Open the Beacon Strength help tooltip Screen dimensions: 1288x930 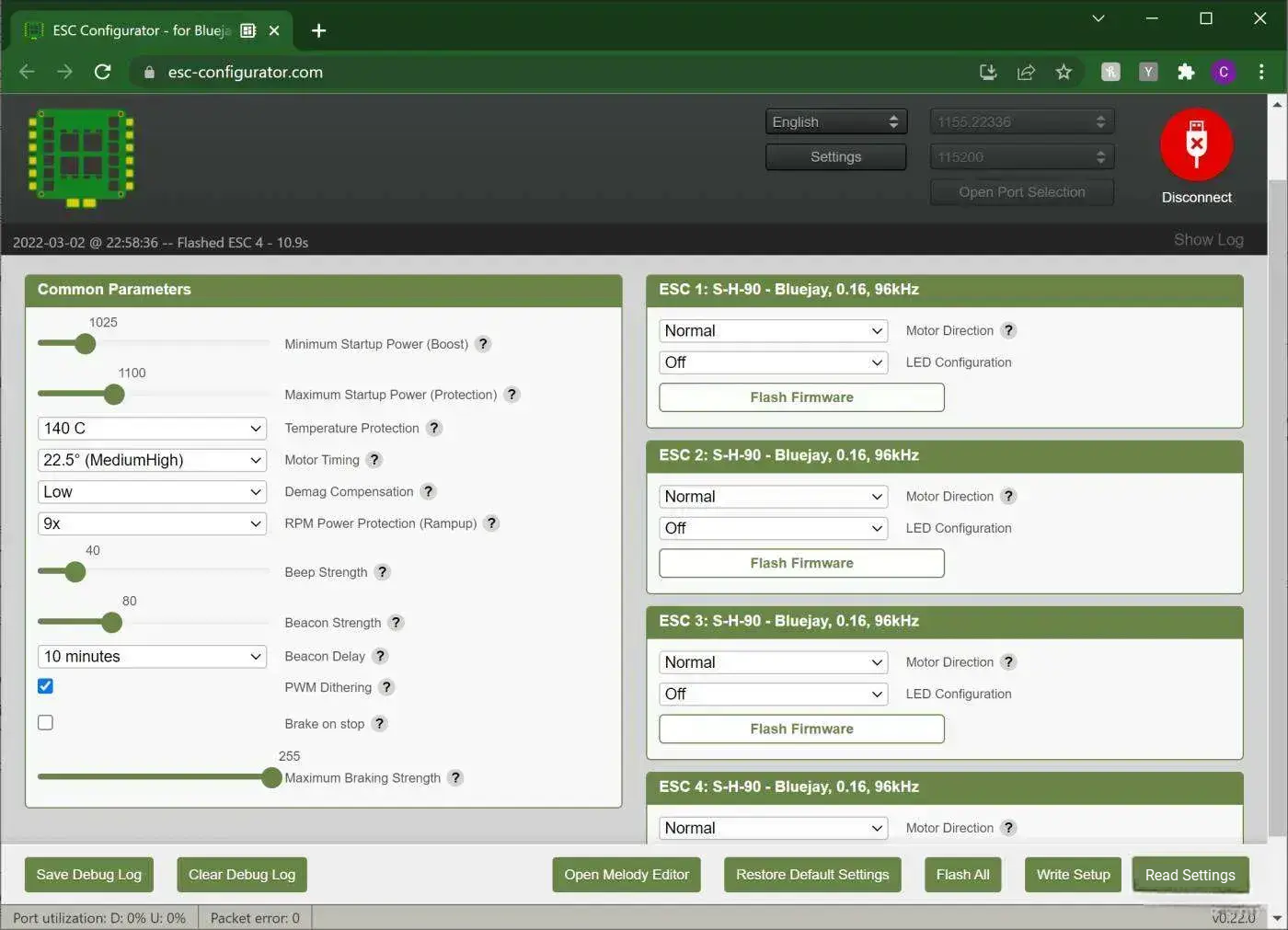(396, 623)
